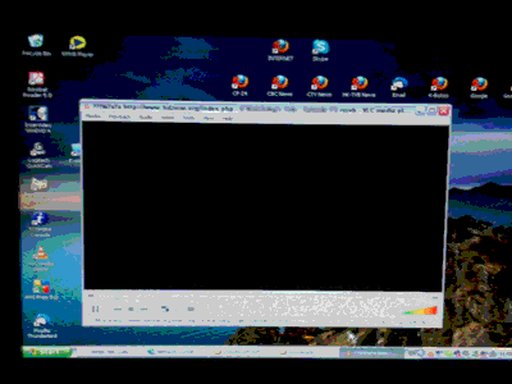This screenshot has height=384, width=512.
Task: Select the HK-TVB News Firefox shortcut
Action: tap(359, 87)
